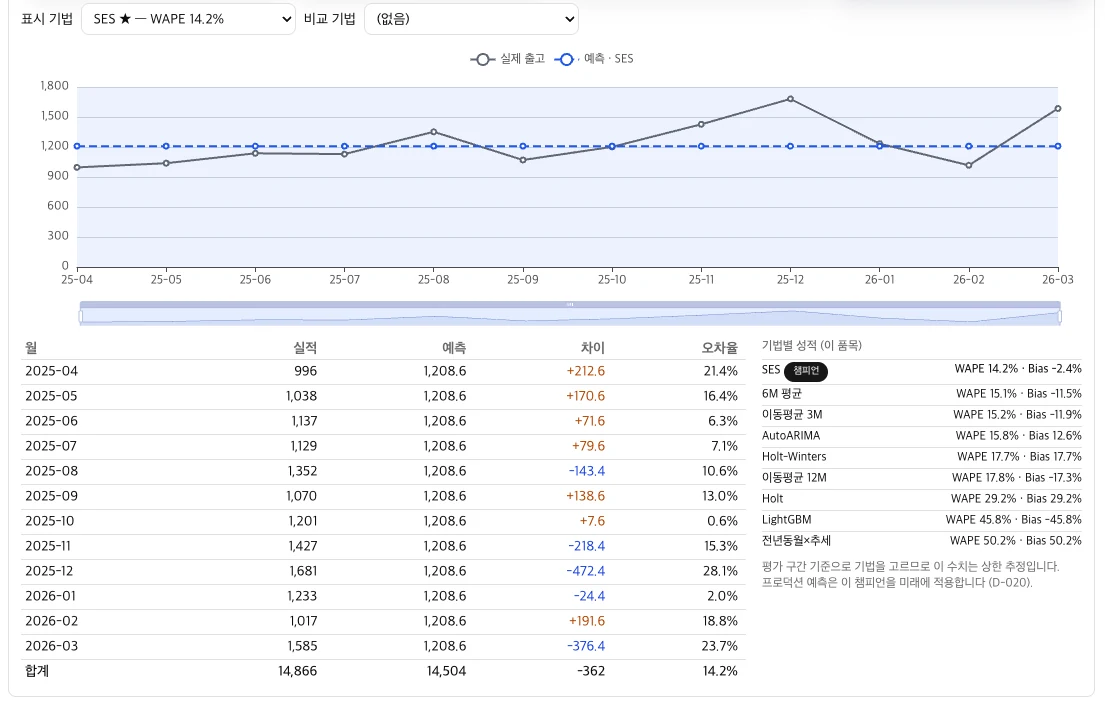Select the 전년동월×추세 method row
Image resolution: width=1105 pixels, height=707 pixels.
tap(921, 541)
